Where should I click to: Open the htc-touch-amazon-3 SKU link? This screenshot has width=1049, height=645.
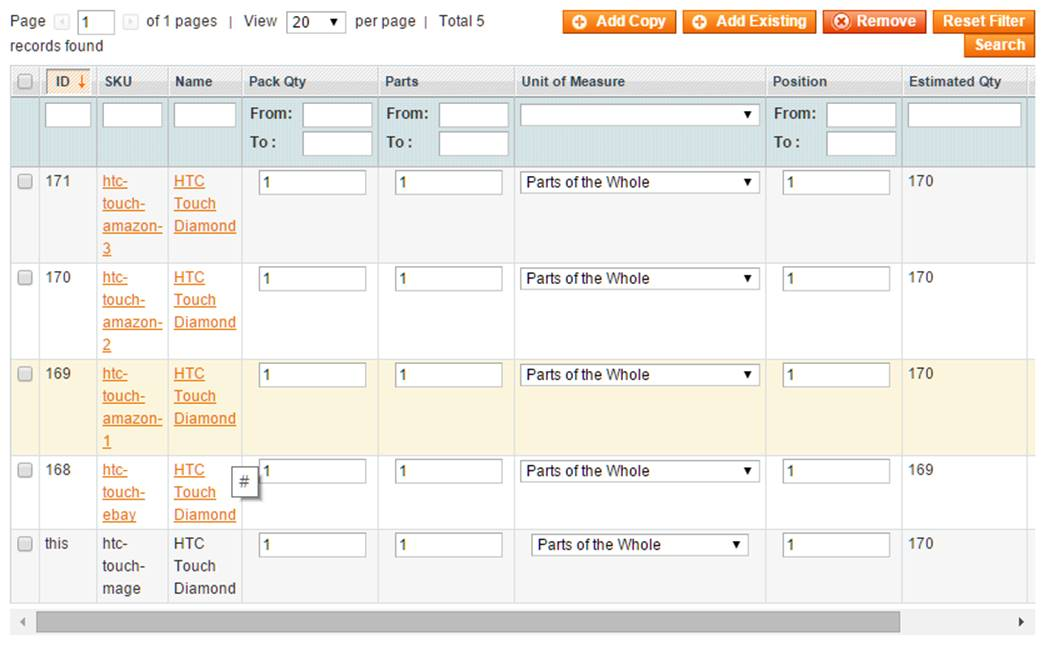coord(132,215)
